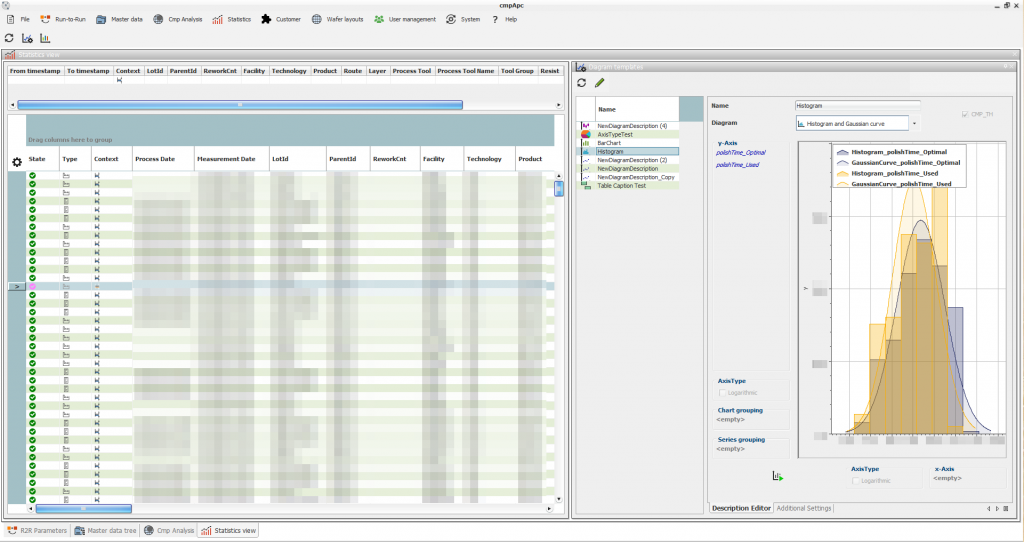Open the R2R Parameters bottom tab
1024x542 pixels.
pos(37,530)
